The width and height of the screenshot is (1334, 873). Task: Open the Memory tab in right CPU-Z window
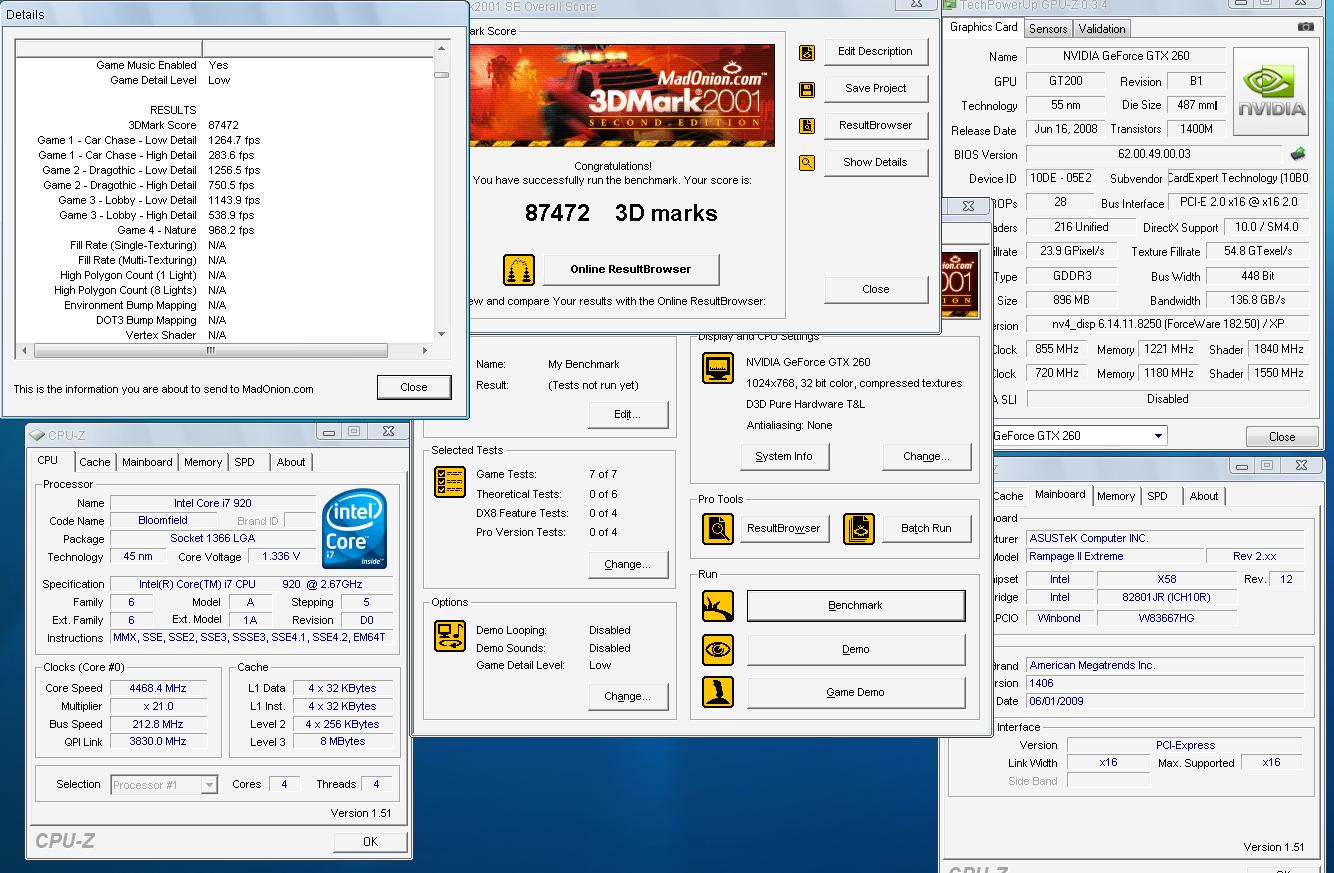click(1116, 496)
